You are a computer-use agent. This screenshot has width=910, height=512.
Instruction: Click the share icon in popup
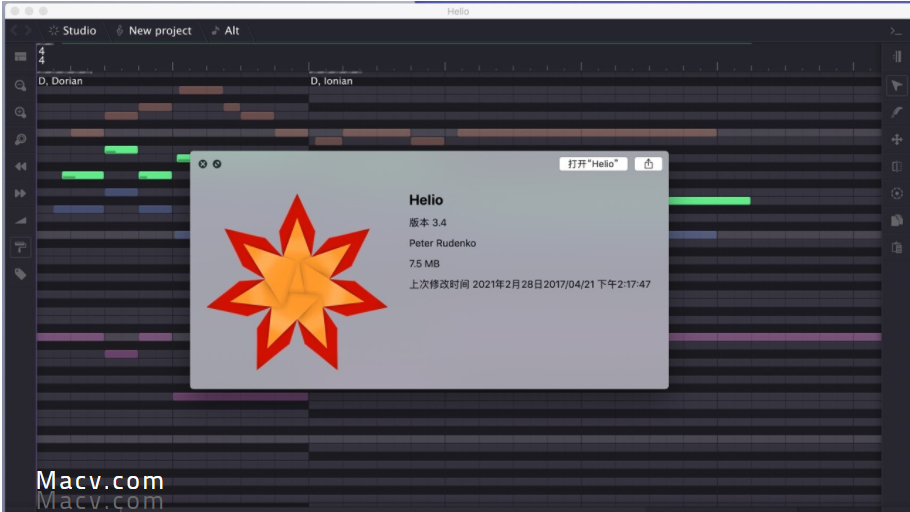648,164
